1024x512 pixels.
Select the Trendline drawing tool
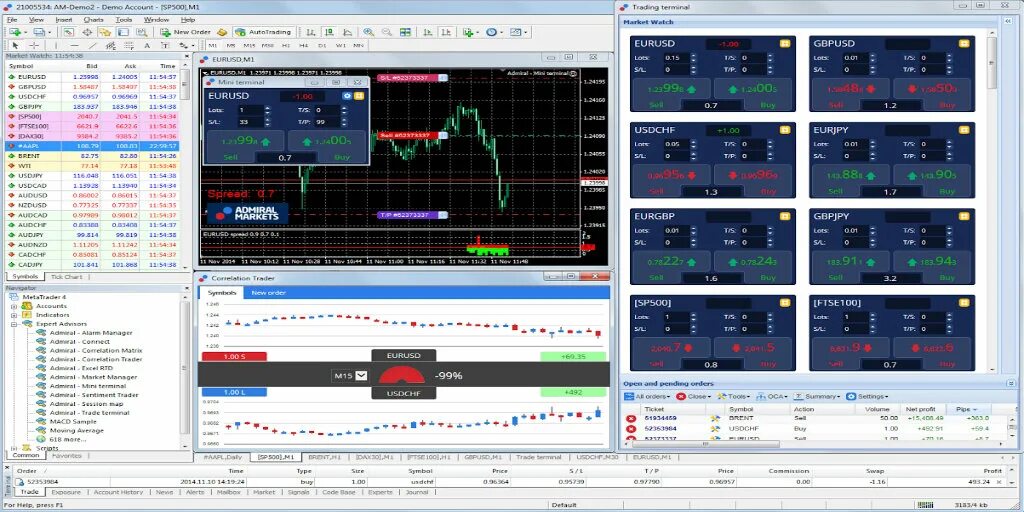(x=93, y=46)
